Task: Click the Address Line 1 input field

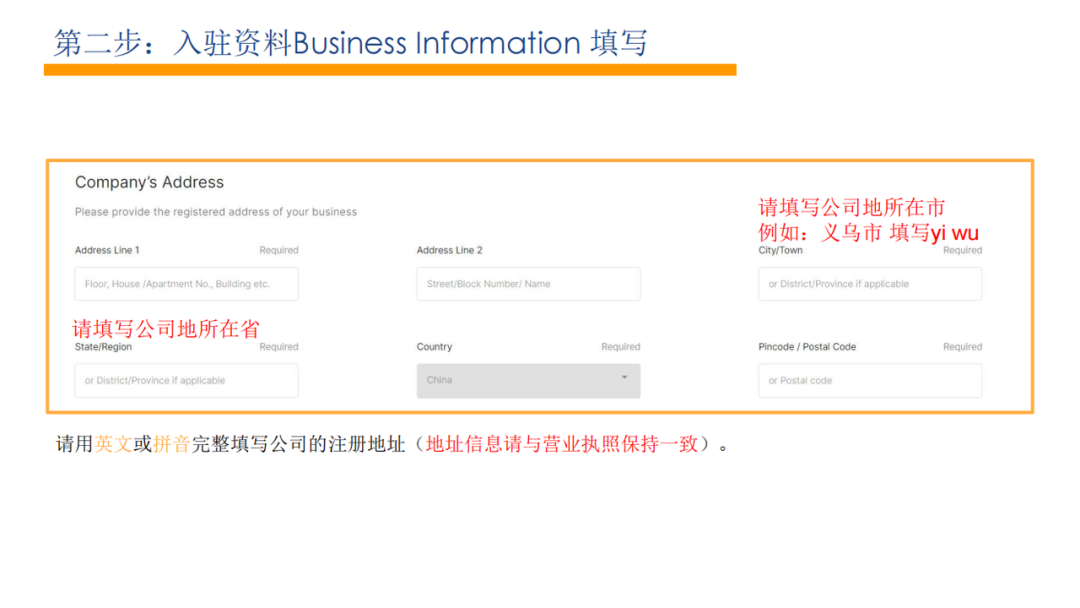Action: [186, 284]
